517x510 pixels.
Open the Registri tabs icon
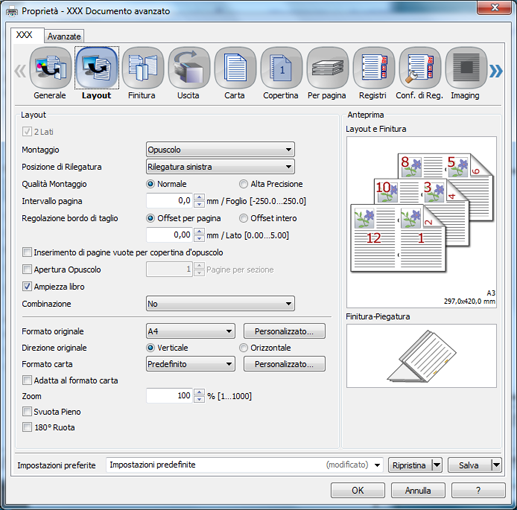(x=374, y=68)
